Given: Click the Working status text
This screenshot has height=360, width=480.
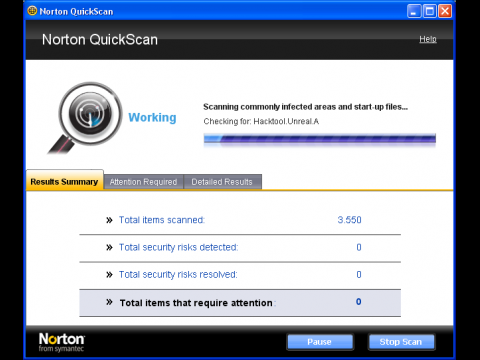Looking at the screenshot, I should coord(152,118).
